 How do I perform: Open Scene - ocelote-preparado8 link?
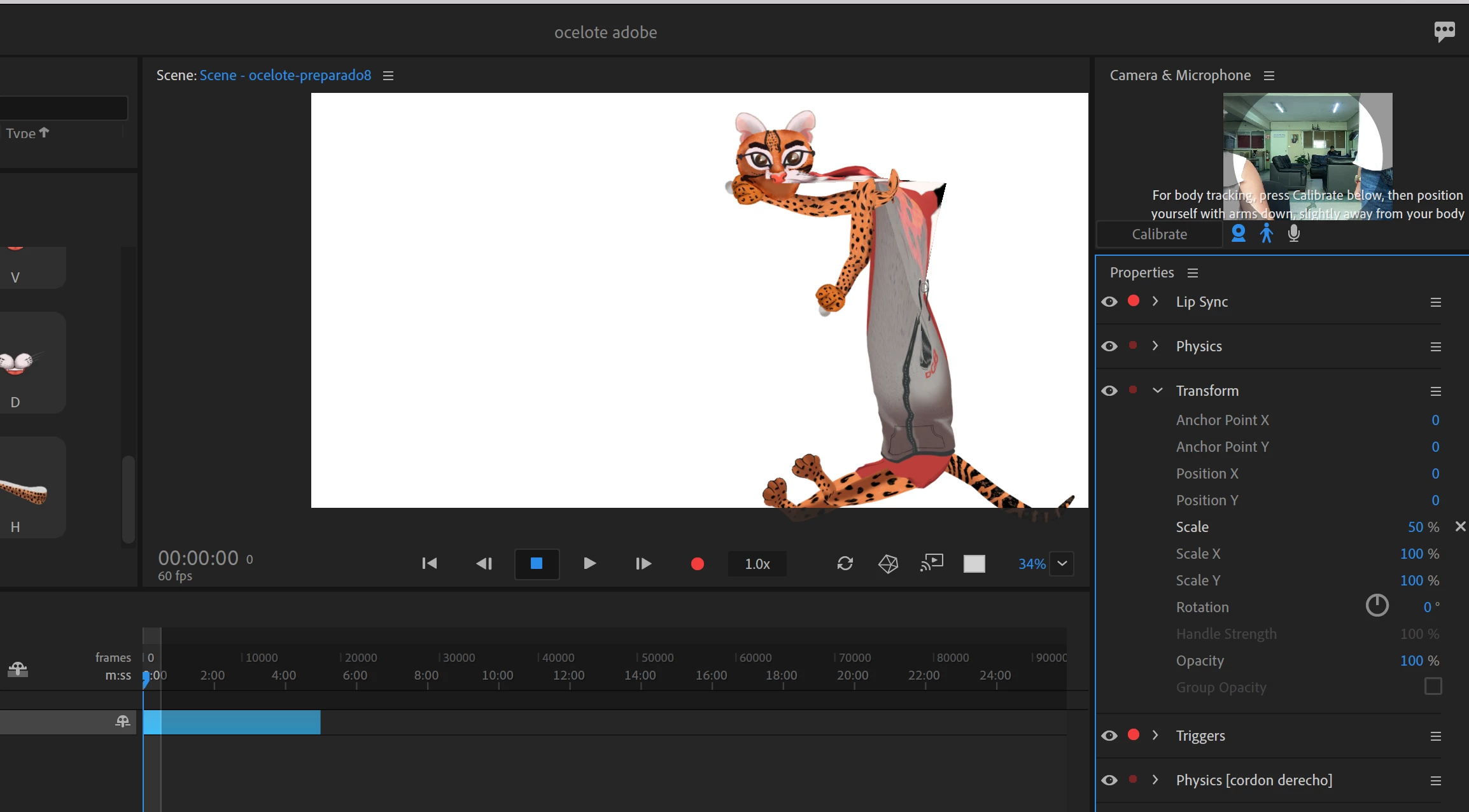click(x=285, y=75)
